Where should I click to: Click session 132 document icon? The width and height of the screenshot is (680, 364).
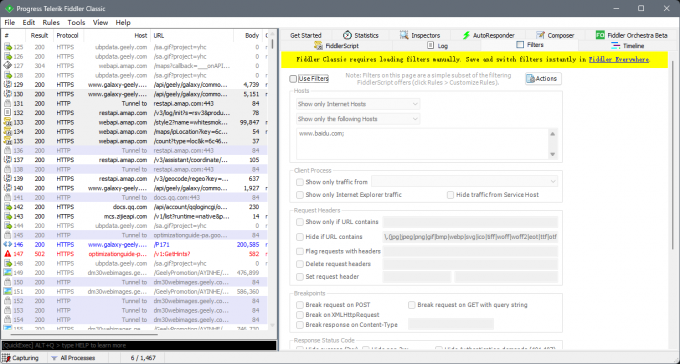click(7, 113)
